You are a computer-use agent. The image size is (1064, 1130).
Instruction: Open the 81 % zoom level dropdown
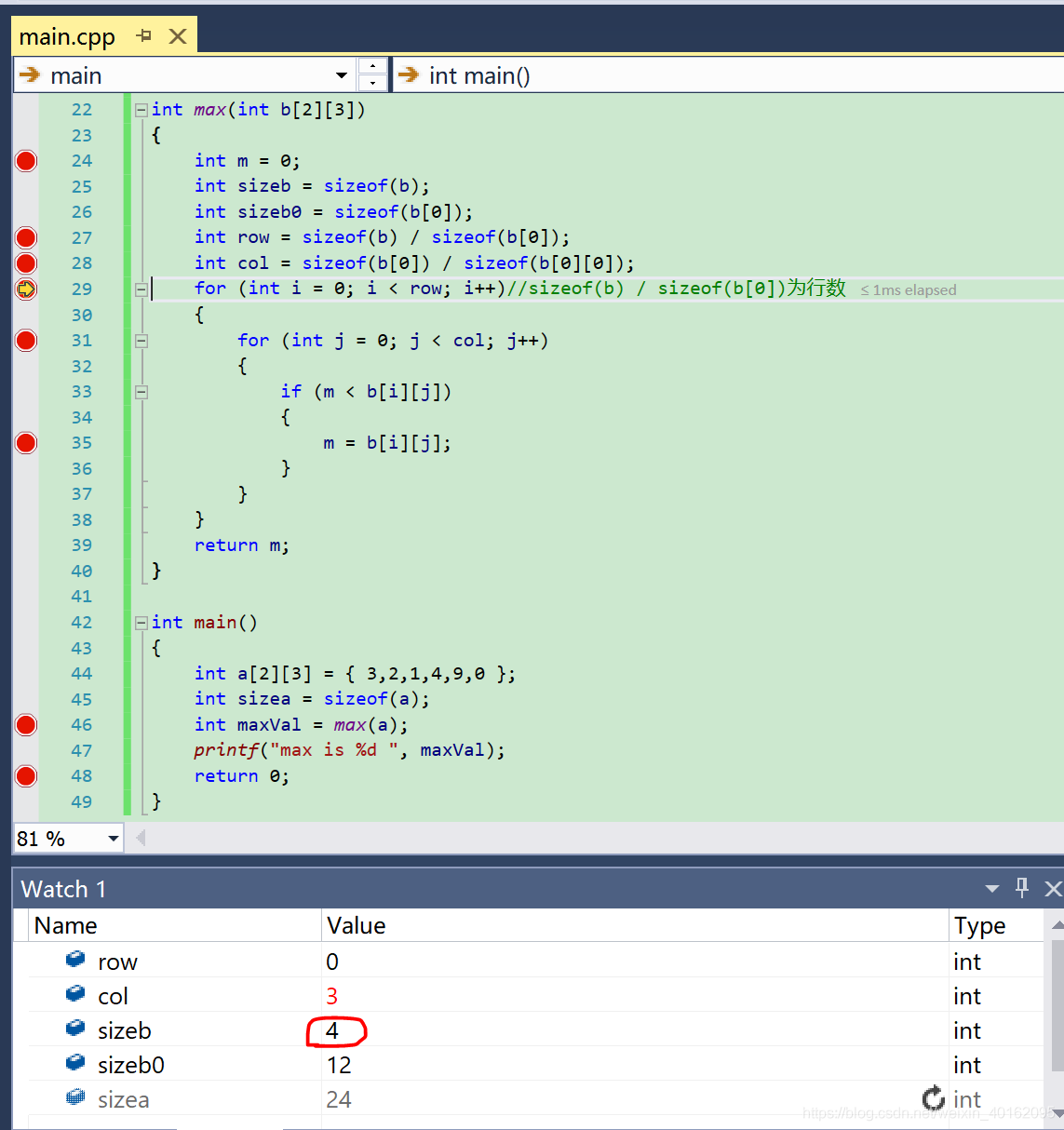click(113, 839)
